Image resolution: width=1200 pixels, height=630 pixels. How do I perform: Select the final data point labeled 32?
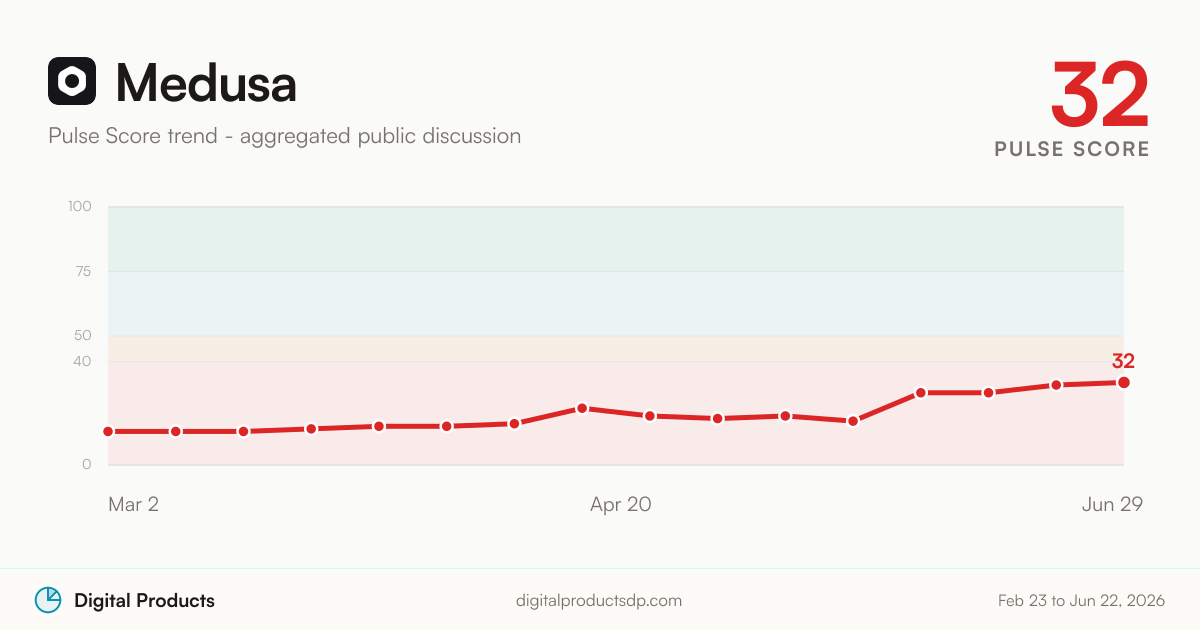click(x=1124, y=382)
